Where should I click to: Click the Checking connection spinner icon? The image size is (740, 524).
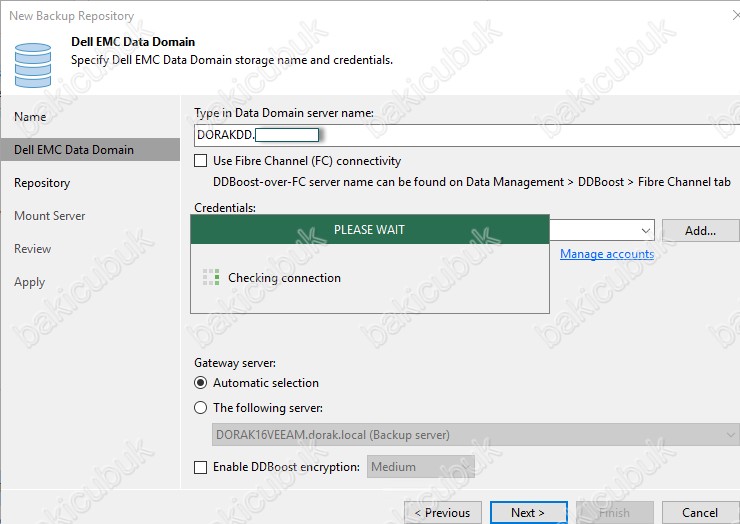tap(211, 277)
